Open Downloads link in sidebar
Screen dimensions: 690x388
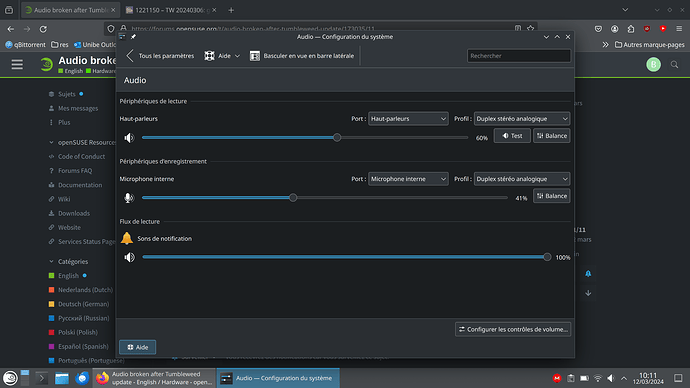pos(73,213)
